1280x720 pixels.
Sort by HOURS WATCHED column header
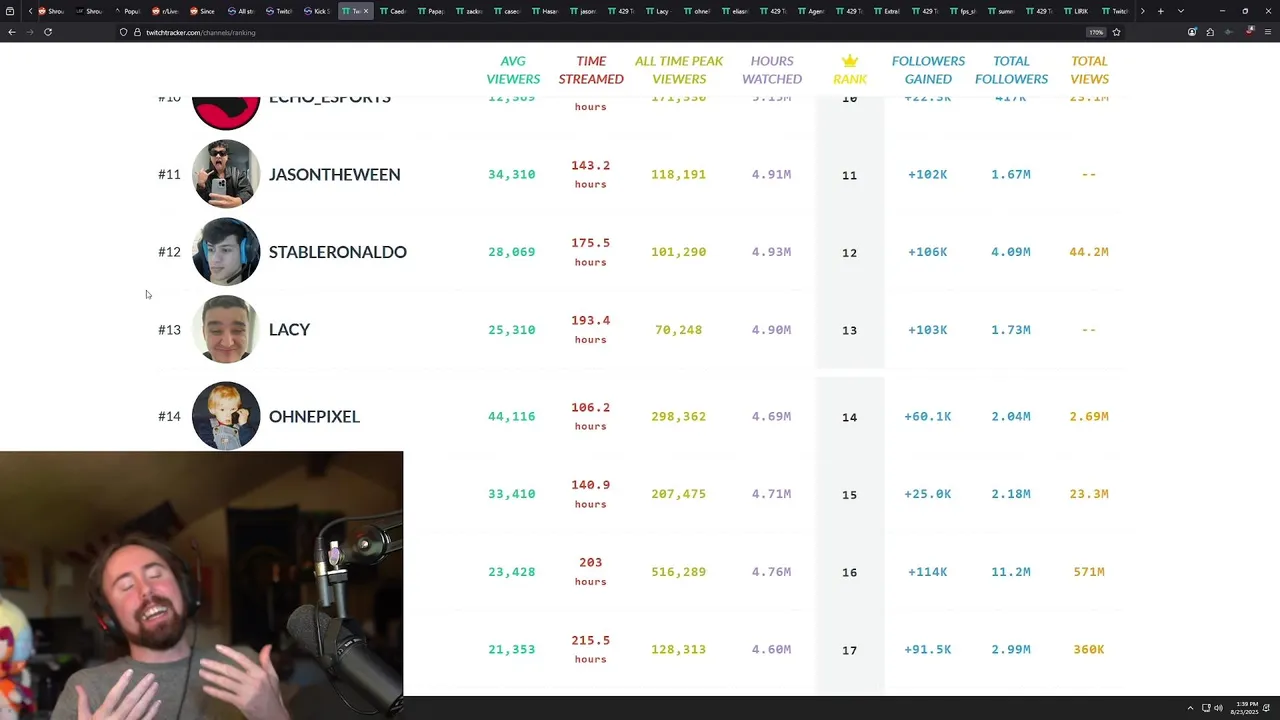772,70
